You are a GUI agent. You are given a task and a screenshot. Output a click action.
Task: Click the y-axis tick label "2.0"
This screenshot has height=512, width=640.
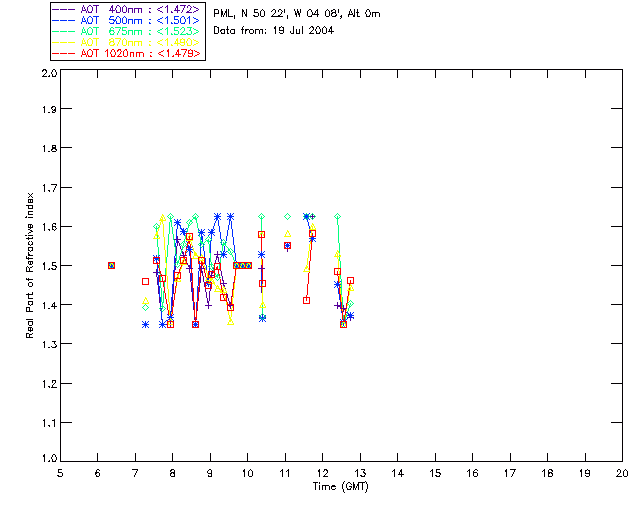point(49,74)
